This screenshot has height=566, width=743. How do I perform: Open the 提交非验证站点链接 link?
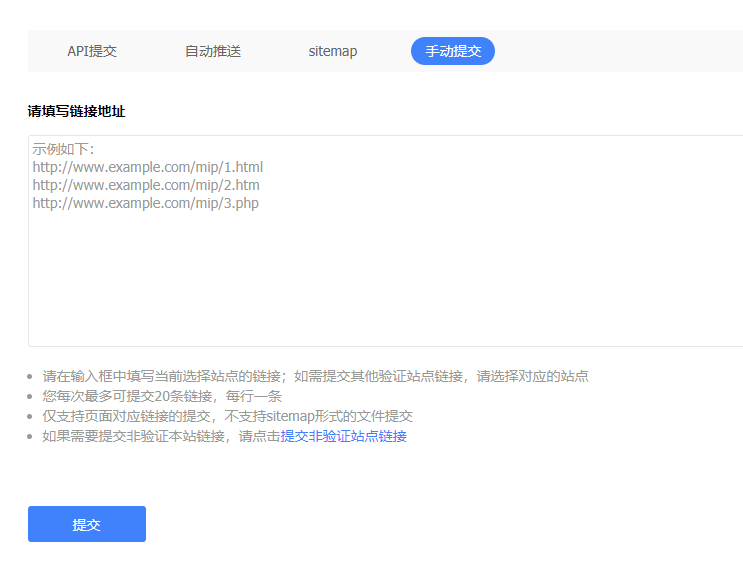tap(344, 436)
